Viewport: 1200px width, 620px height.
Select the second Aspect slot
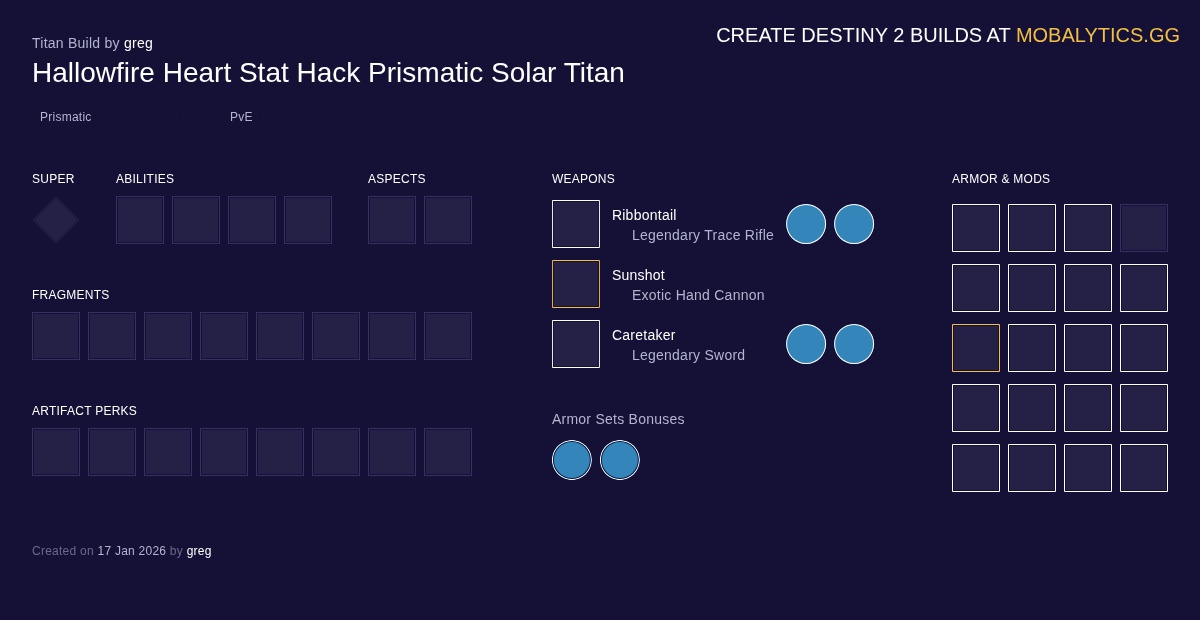(448, 219)
